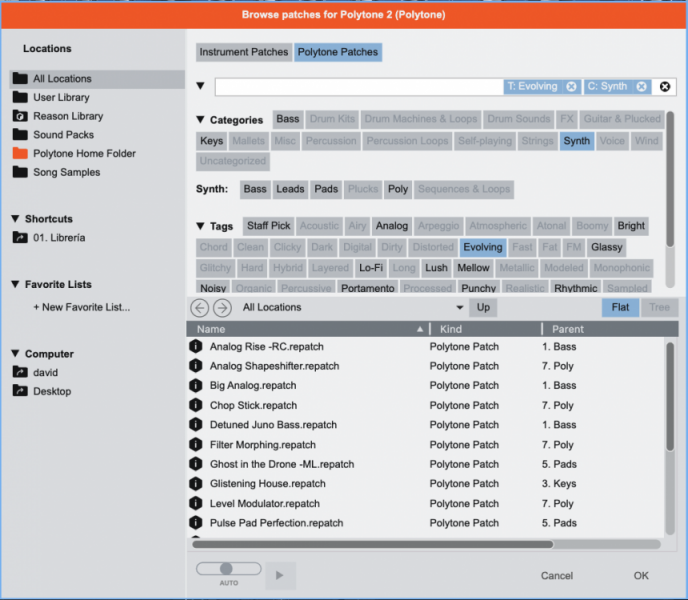Enable the Staff Pick tag

tap(269, 226)
